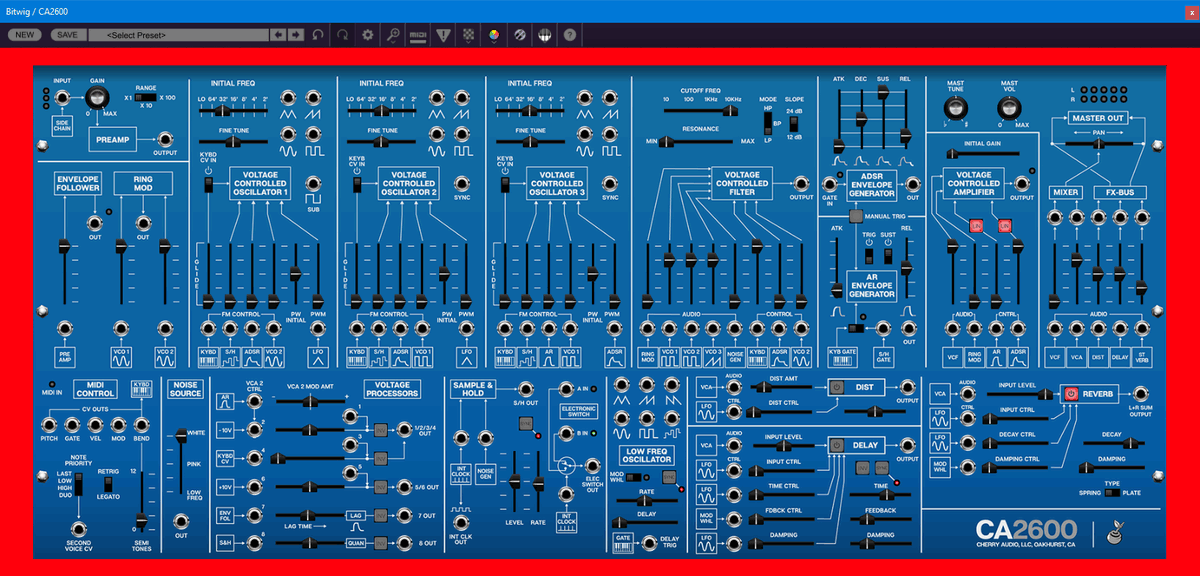Screen dimensions: 1200x576
Task: Load next preset with right arrow
Action: pos(296,34)
